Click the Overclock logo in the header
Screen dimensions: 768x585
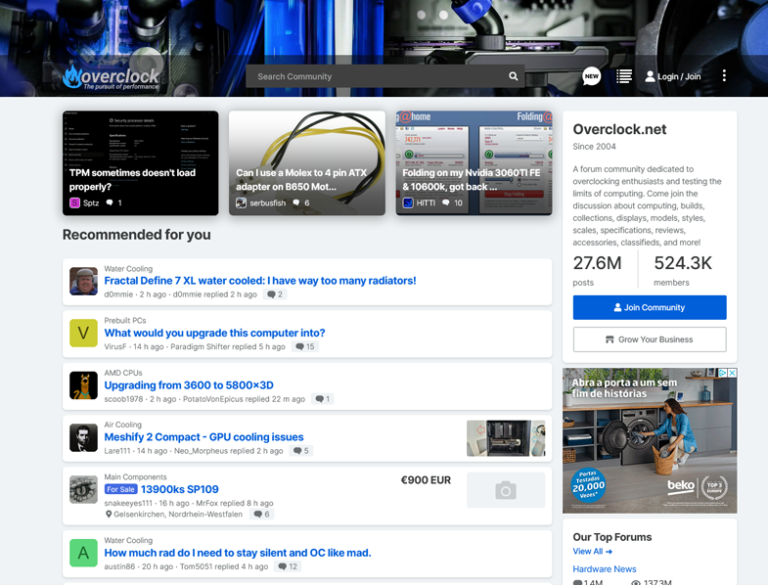[111, 76]
